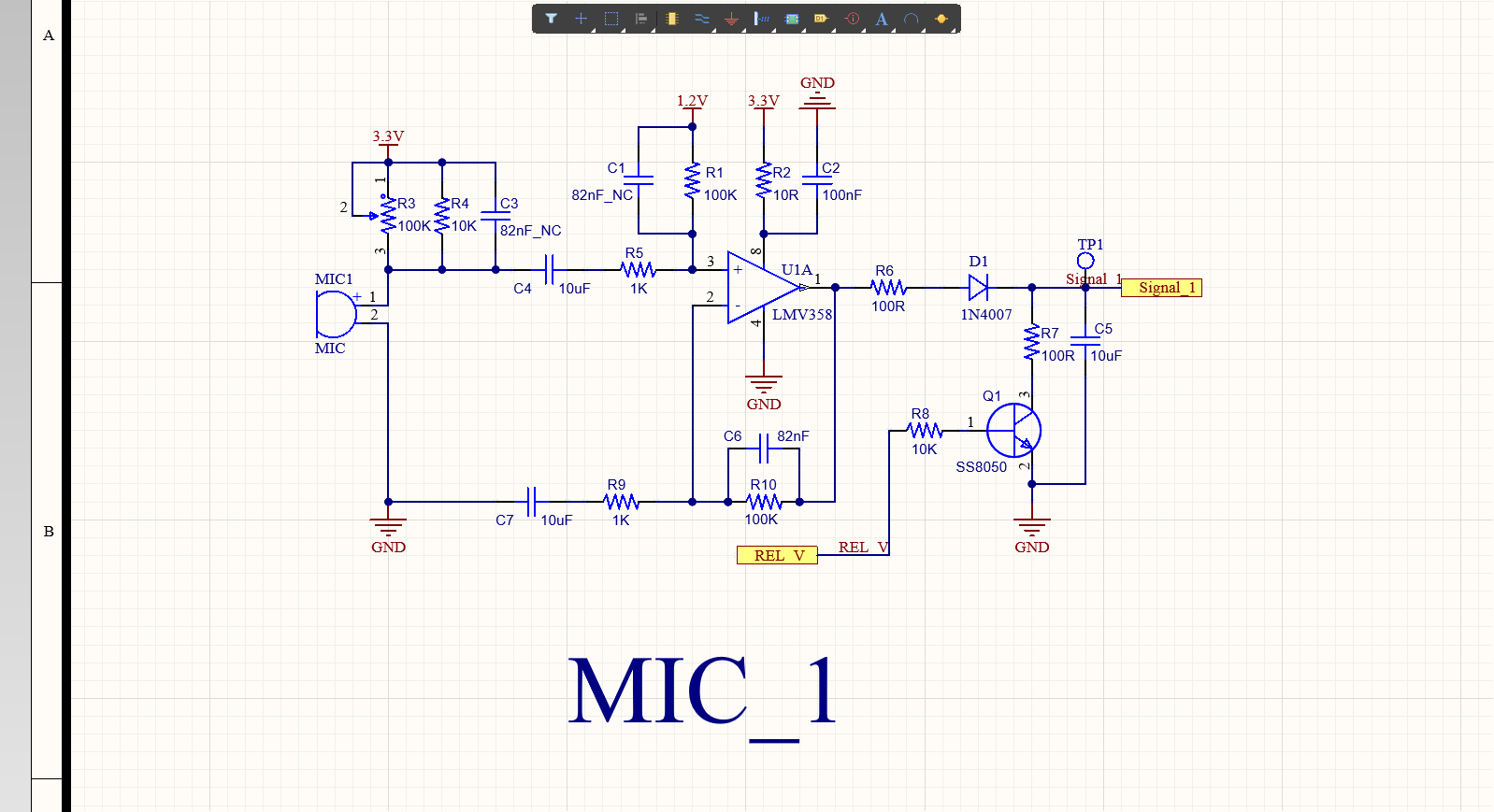Screen dimensions: 1494x812
Task: Select the place wire tool
Action: tap(701, 19)
